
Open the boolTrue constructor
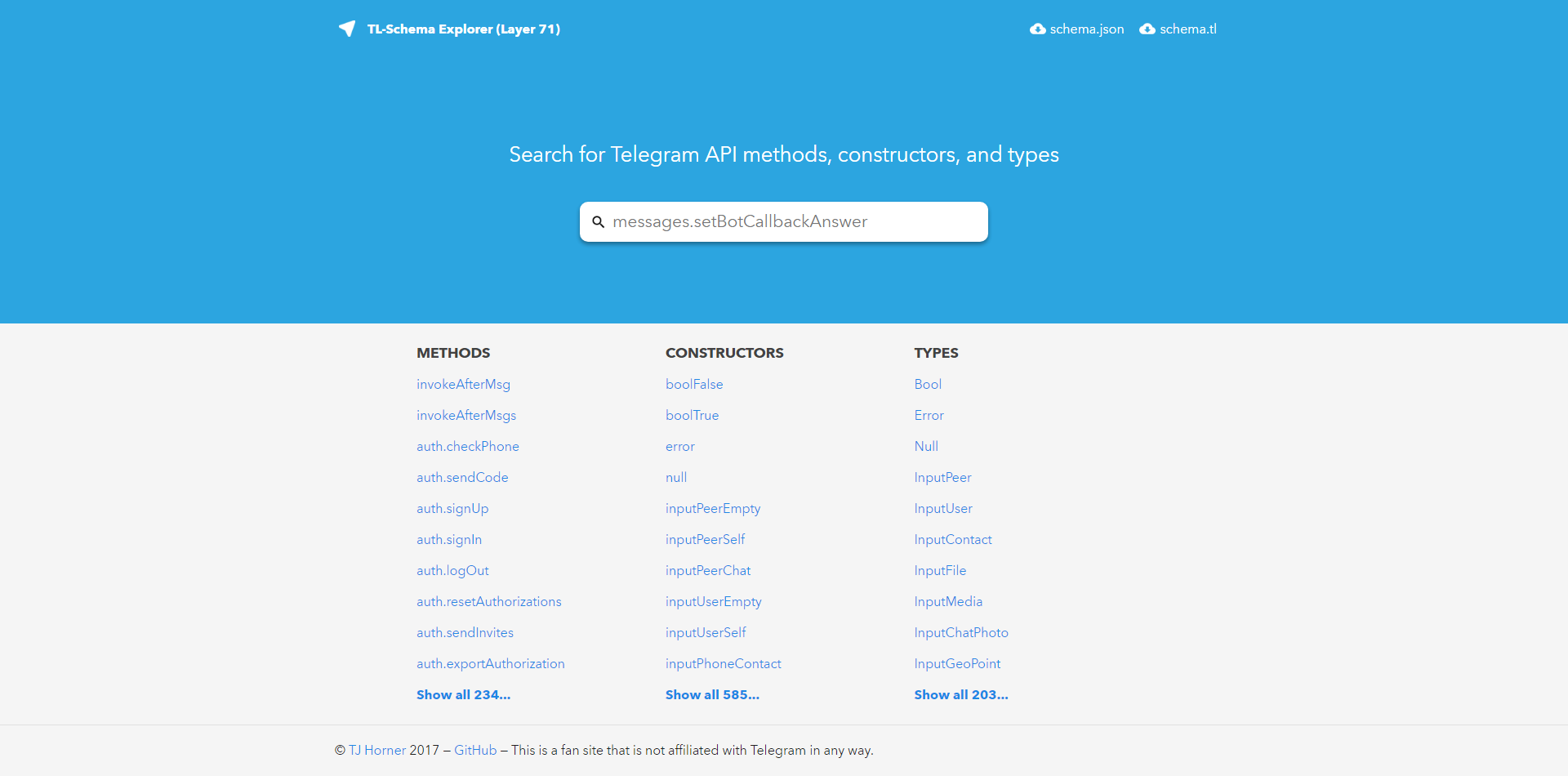tap(693, 415)
